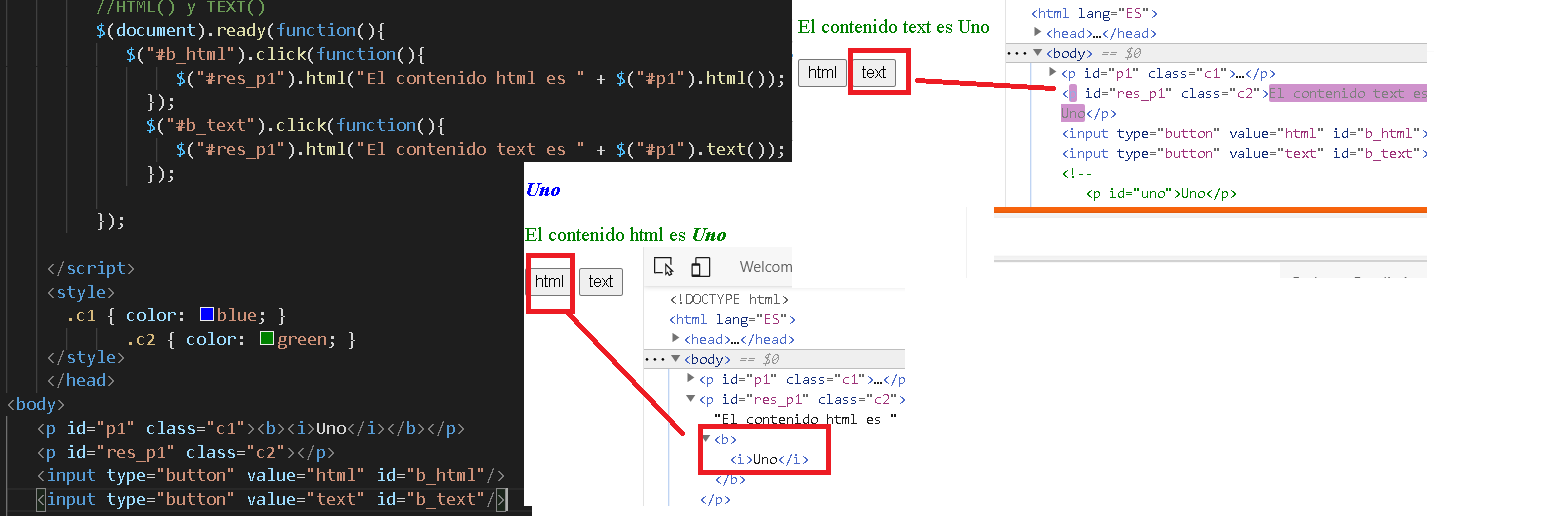Select the <p id="uno">Uno</p> commented row
This screenshot has height=516, width=1547.
[1161, 193]
